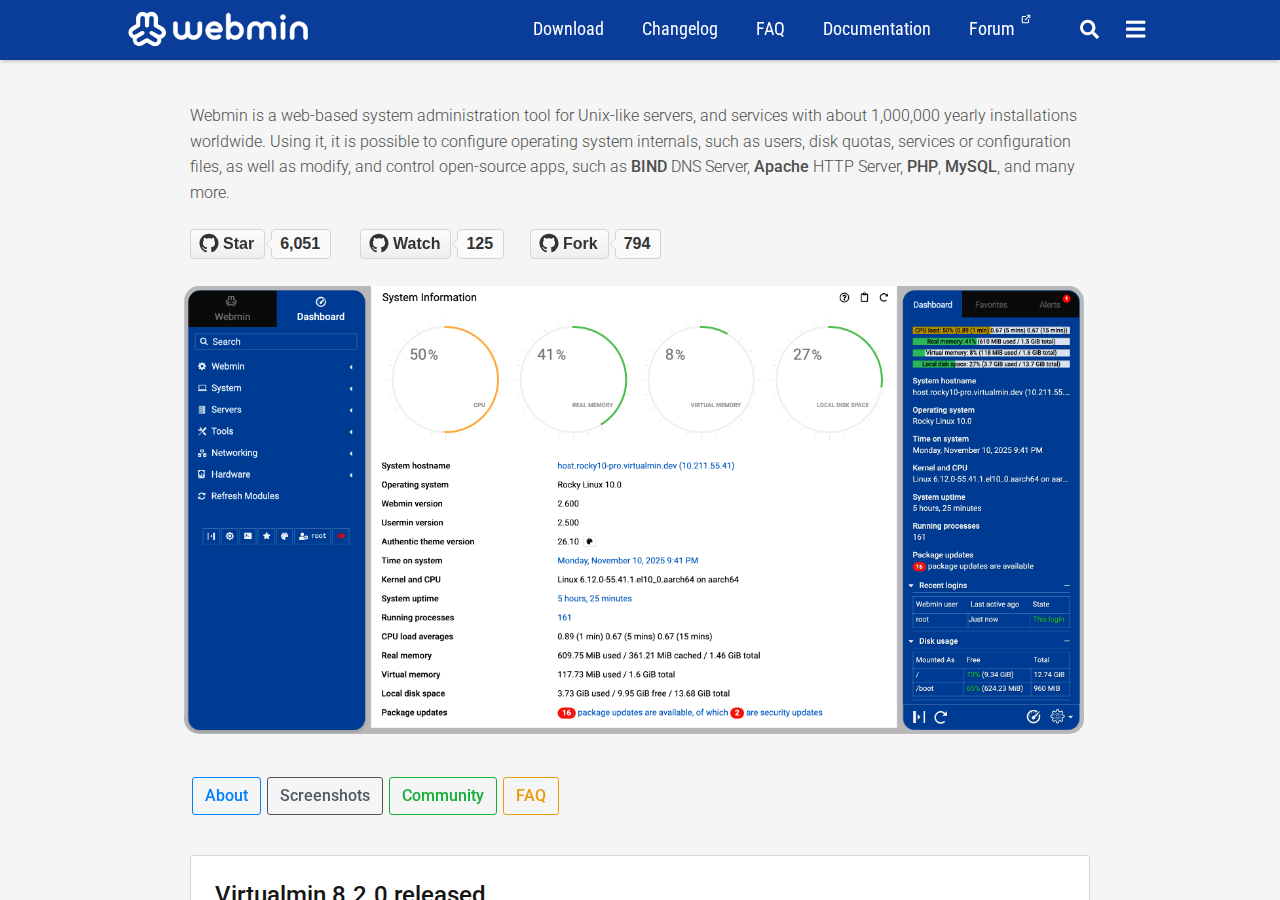
Task: Open the FAQ link in the header
Action: coord(770,29)
